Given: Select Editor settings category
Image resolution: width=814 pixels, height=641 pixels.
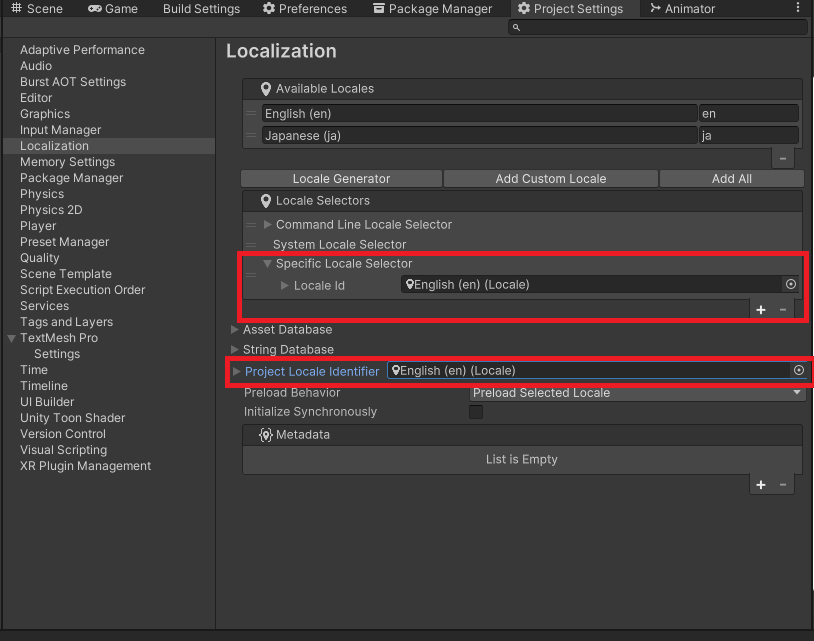Looking at the screenshot, I should coord(36,98).
